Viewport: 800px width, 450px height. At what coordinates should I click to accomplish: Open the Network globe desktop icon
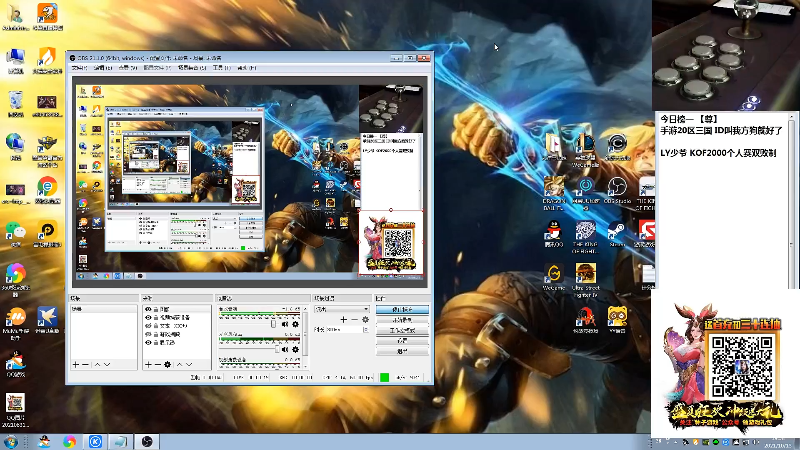pos(15,147)
